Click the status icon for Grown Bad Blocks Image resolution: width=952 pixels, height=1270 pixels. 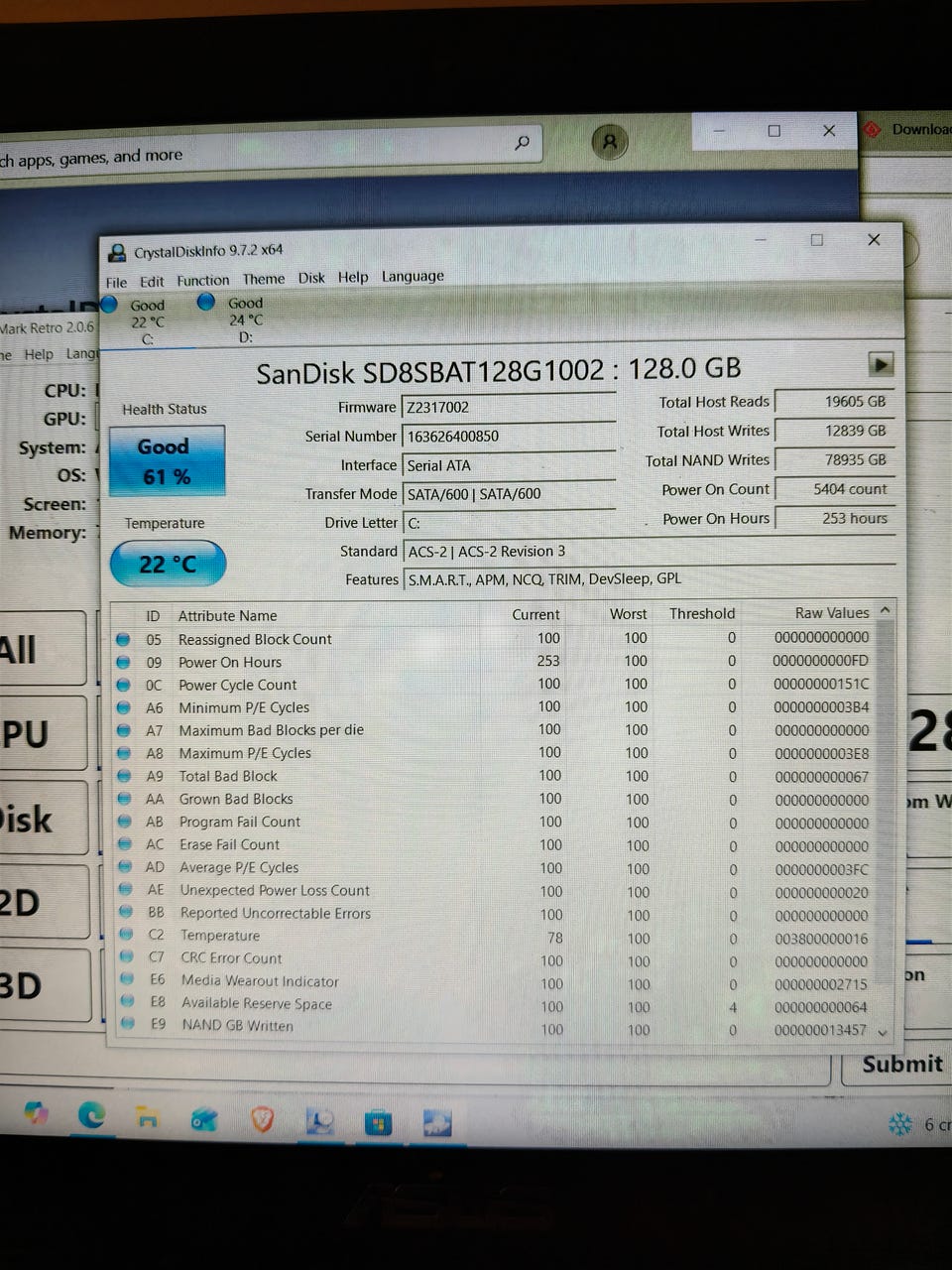125,799
